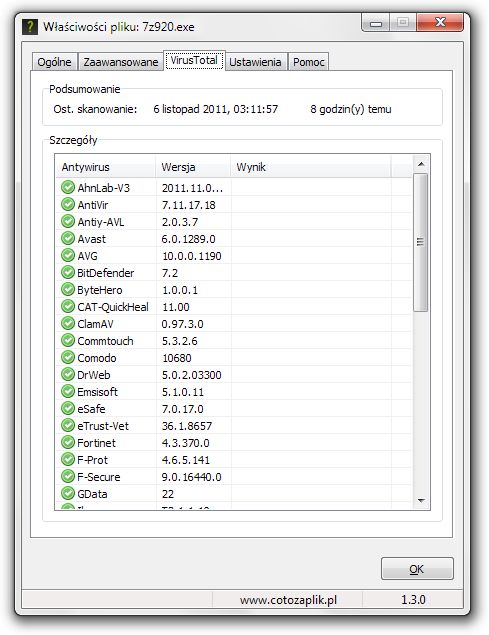Click the '8 godzin(y) temu' text
This screenshot has width=489, height=635.
click(x=351, y=109)
